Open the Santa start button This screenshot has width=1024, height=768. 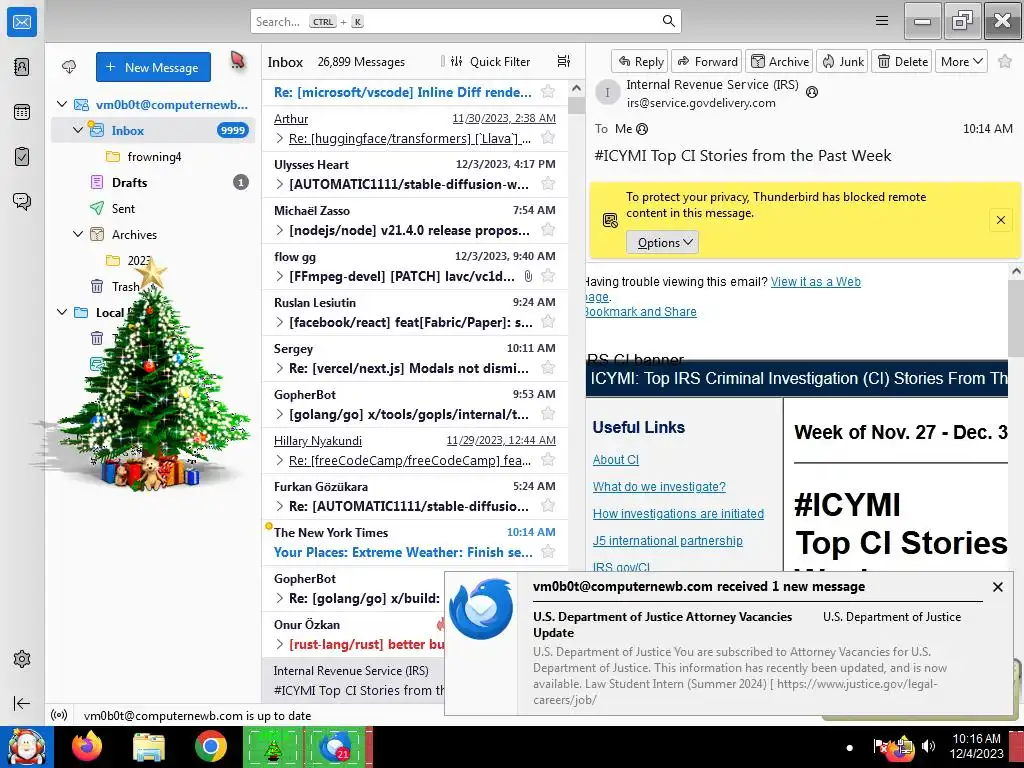[26, 746]
